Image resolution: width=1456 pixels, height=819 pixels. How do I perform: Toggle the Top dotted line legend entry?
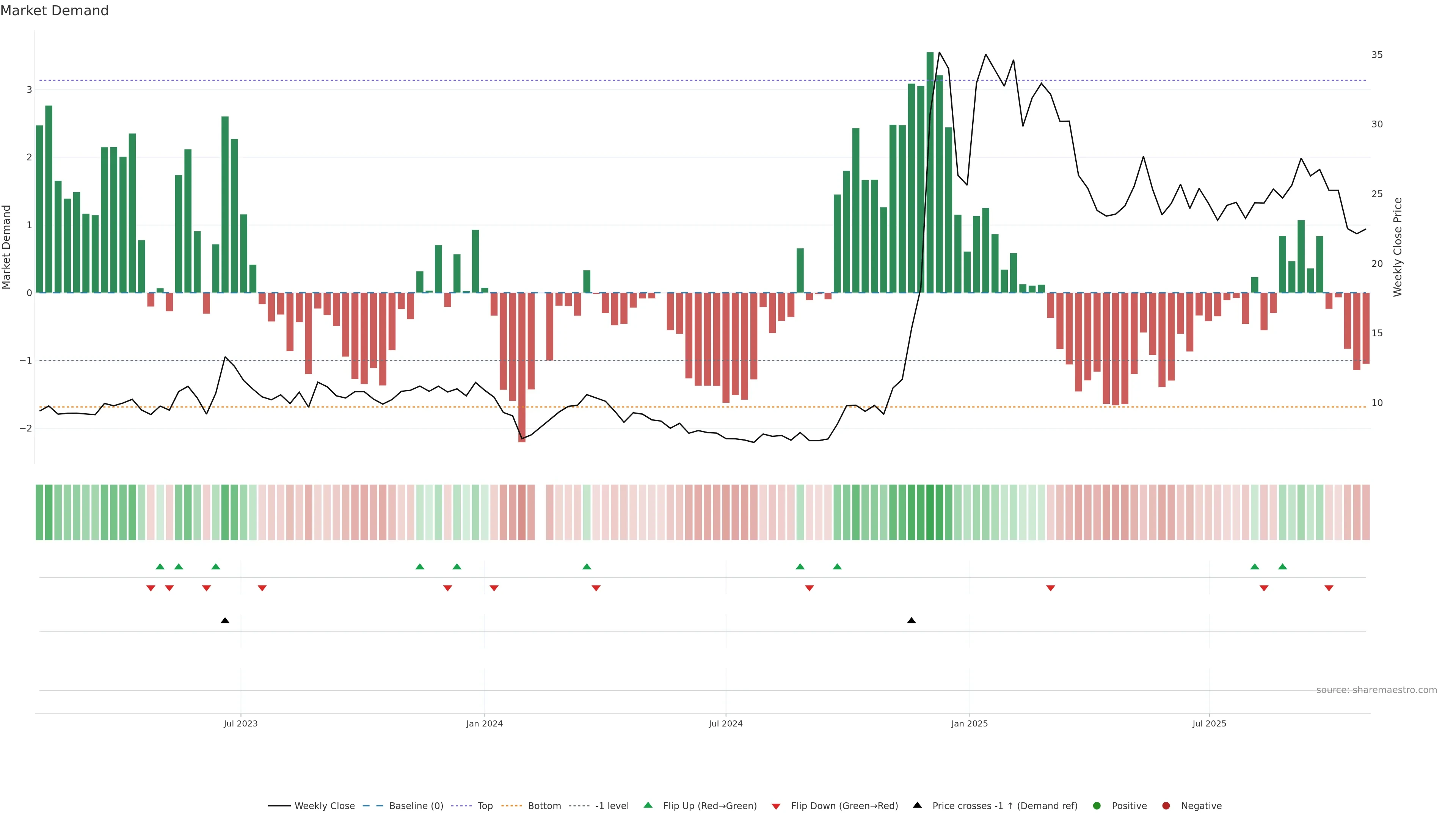(485, 805)
